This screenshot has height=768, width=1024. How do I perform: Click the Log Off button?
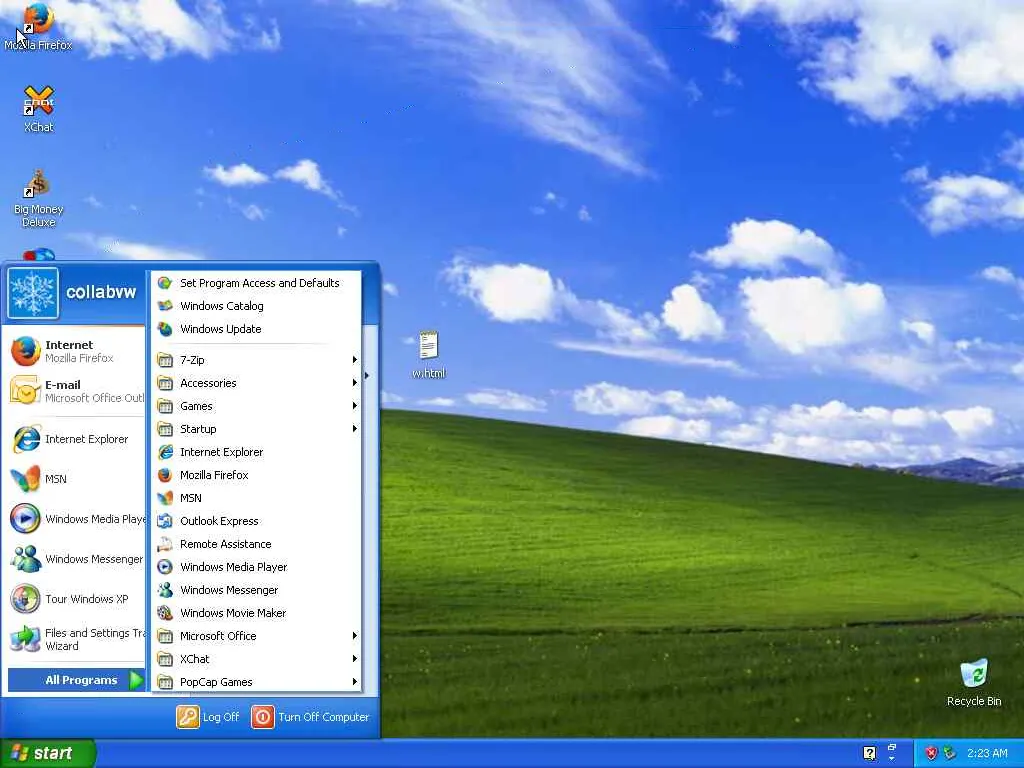click(x=208, y=716)
